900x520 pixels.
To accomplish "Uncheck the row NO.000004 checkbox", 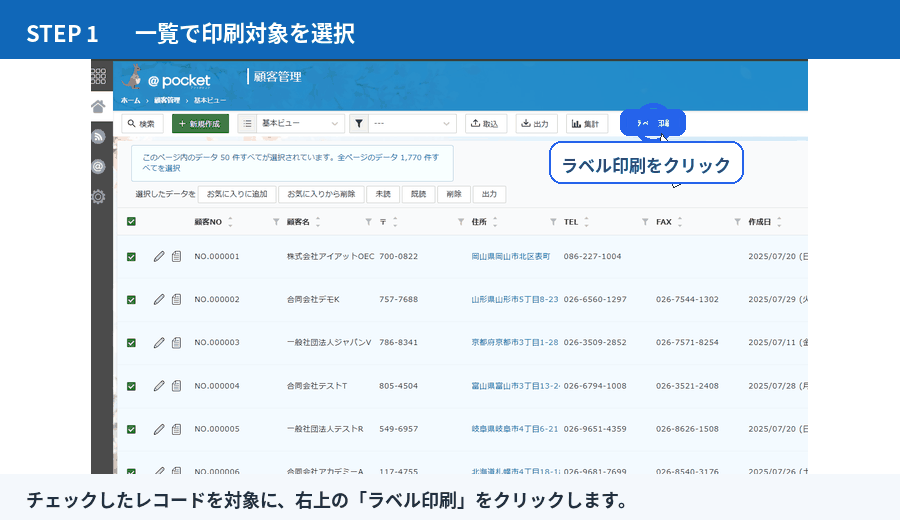I will [131, 386].
